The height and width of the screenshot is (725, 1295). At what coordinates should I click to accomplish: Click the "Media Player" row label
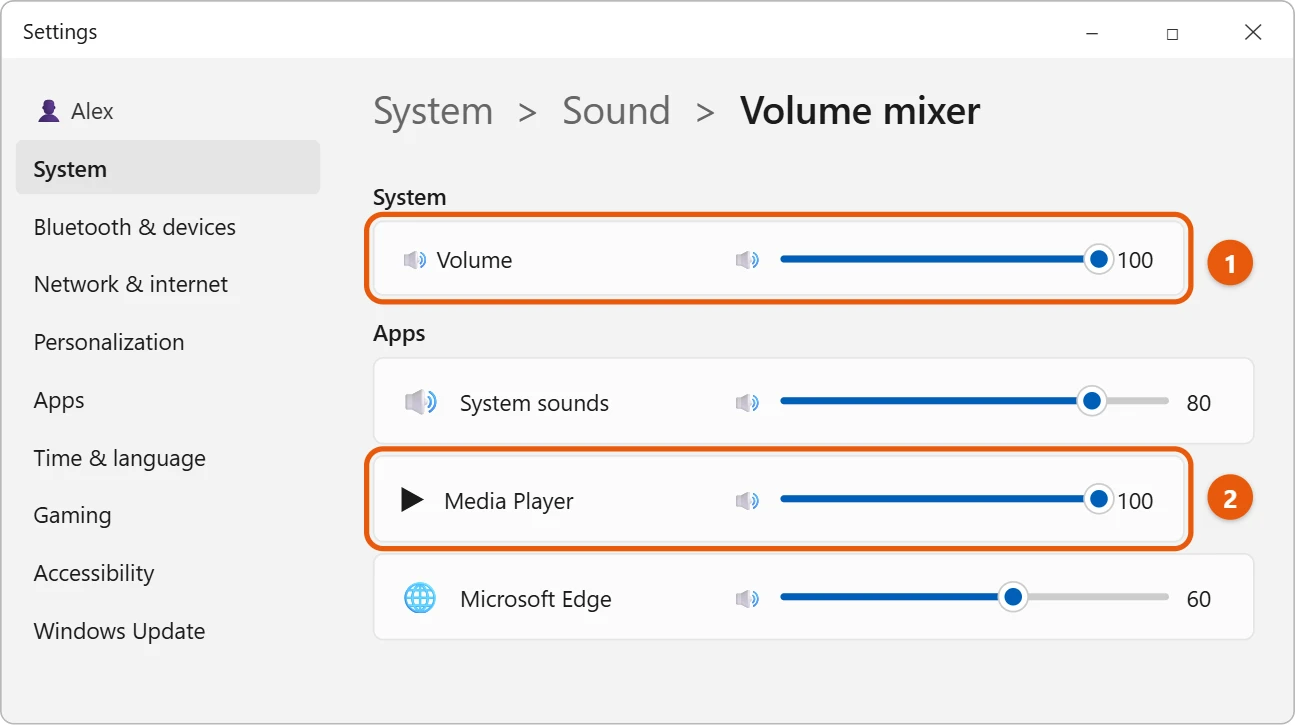(509, 501)
